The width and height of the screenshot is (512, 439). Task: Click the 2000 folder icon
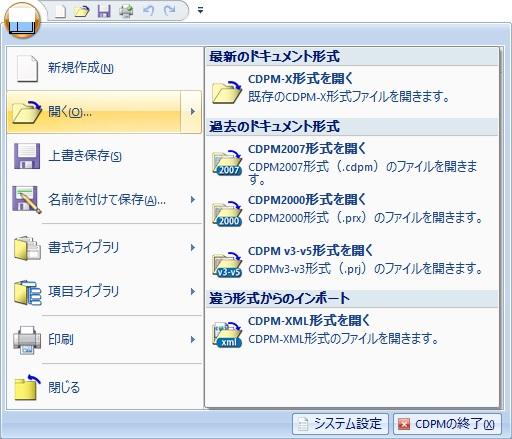[x=227, y=213]
